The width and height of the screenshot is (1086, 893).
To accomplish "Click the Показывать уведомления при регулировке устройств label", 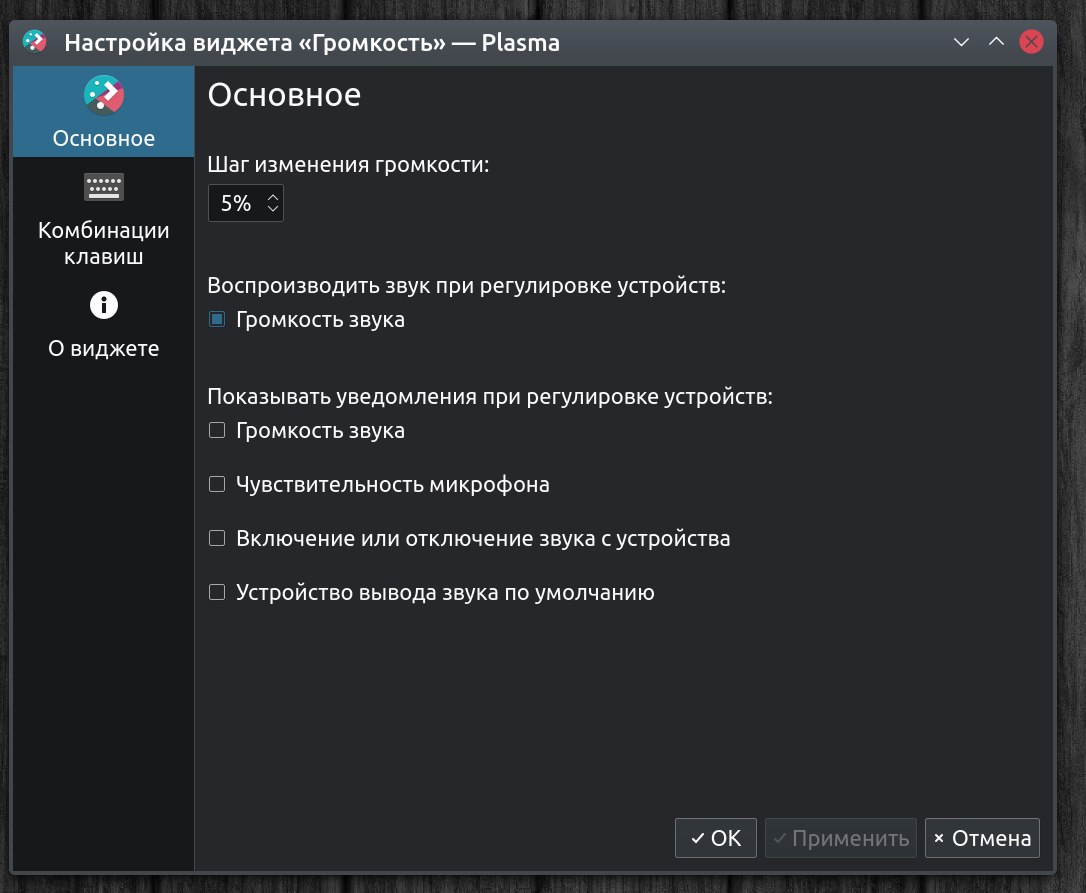I will 490,396.
